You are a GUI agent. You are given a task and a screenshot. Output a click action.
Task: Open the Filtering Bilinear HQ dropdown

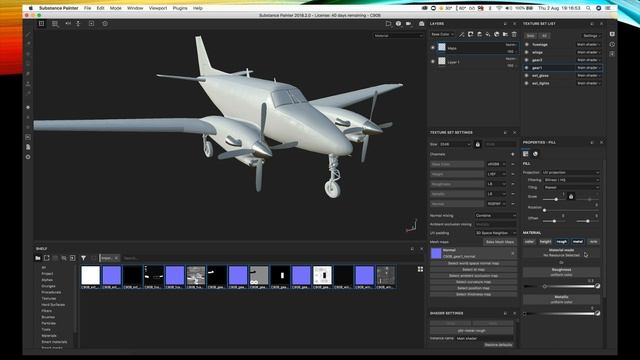pyautogui.click(x=571, y=180)
